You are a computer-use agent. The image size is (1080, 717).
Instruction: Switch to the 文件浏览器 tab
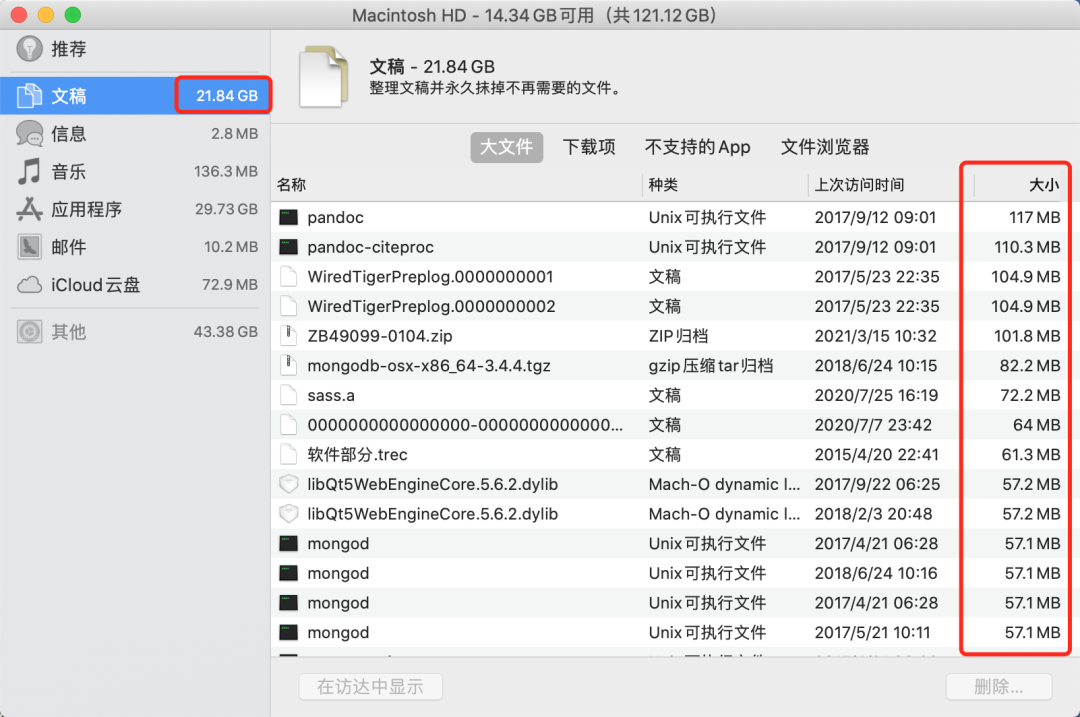coord(824,147)
